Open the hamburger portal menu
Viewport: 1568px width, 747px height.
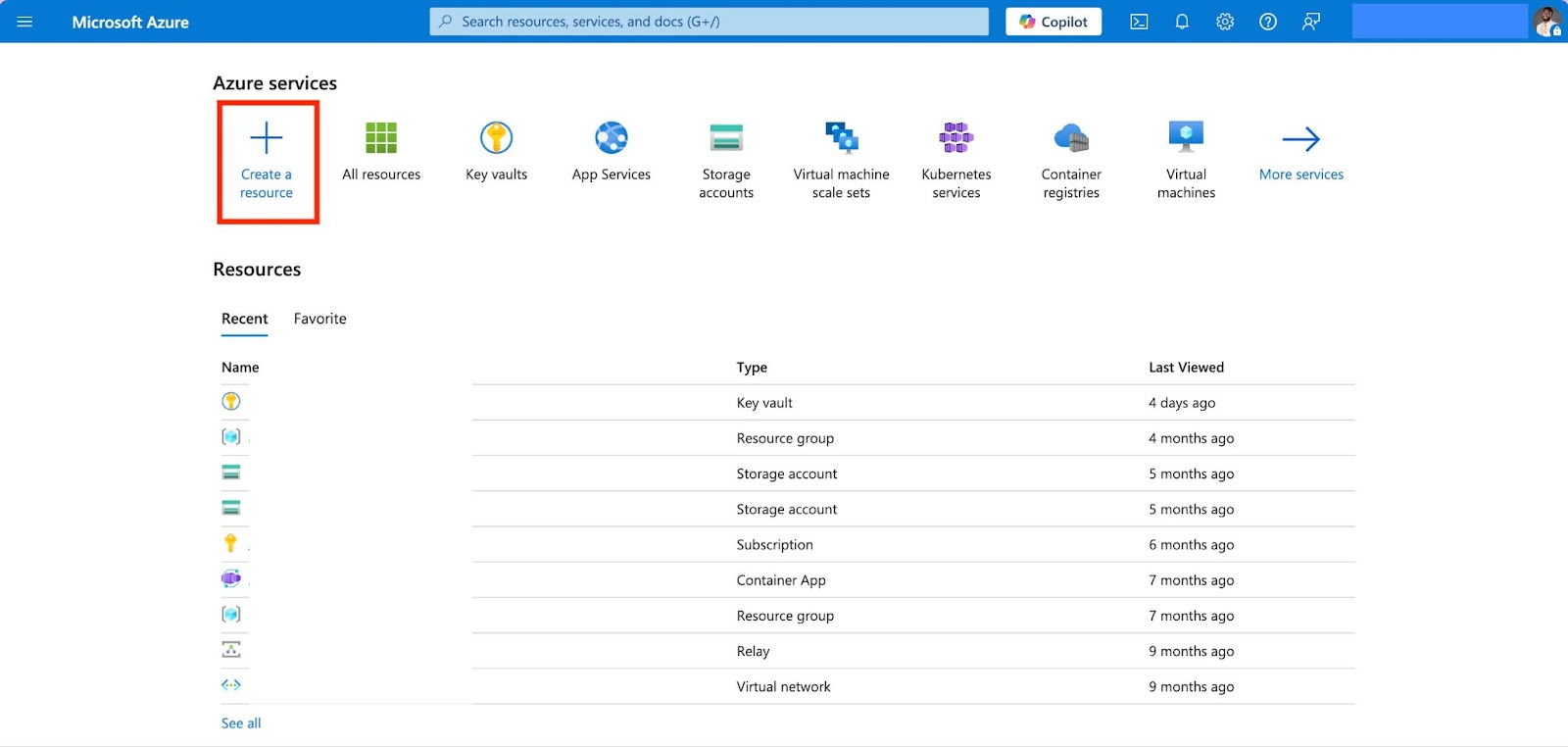24,22
